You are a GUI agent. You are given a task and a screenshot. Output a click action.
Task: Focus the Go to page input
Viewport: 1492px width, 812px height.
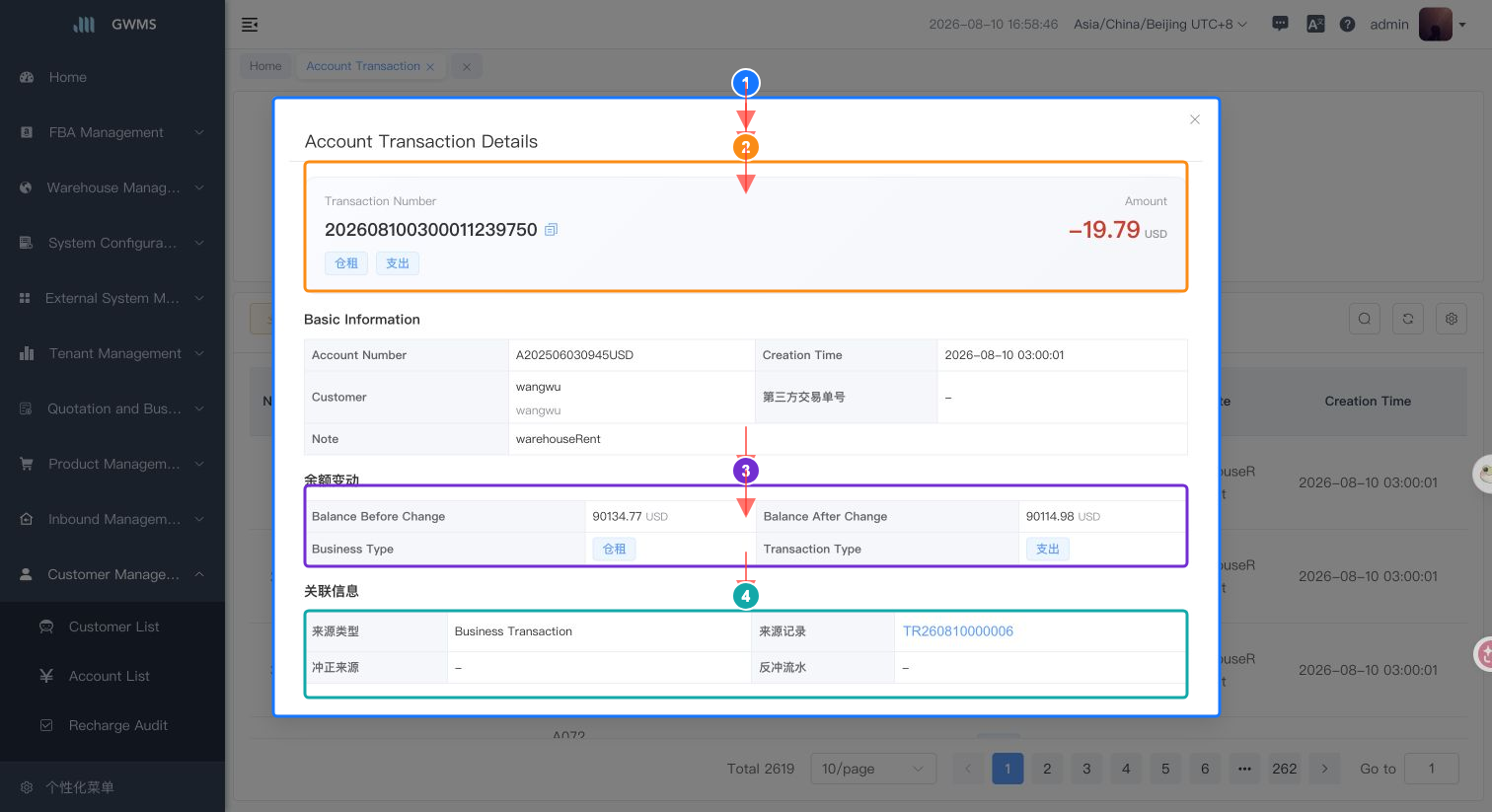[x=1432, y=769]
